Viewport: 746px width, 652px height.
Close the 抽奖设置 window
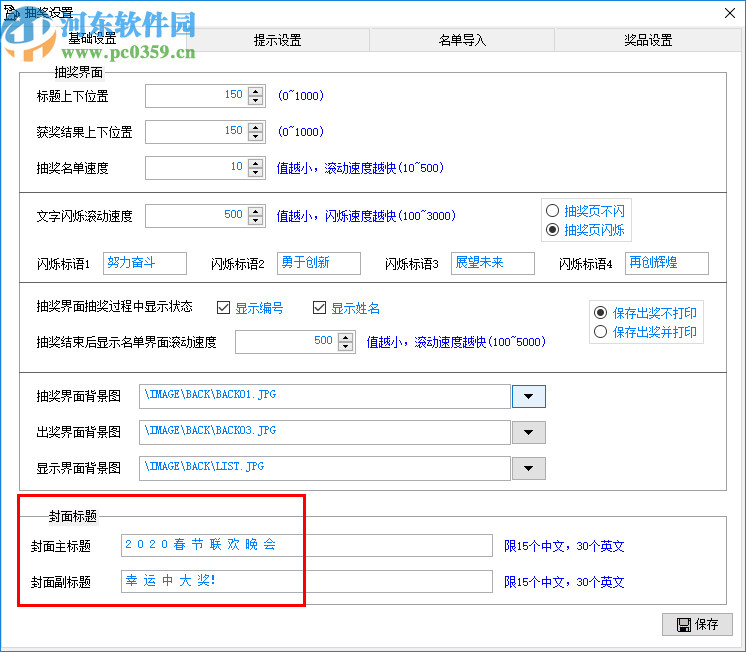(x=730, y=13)
